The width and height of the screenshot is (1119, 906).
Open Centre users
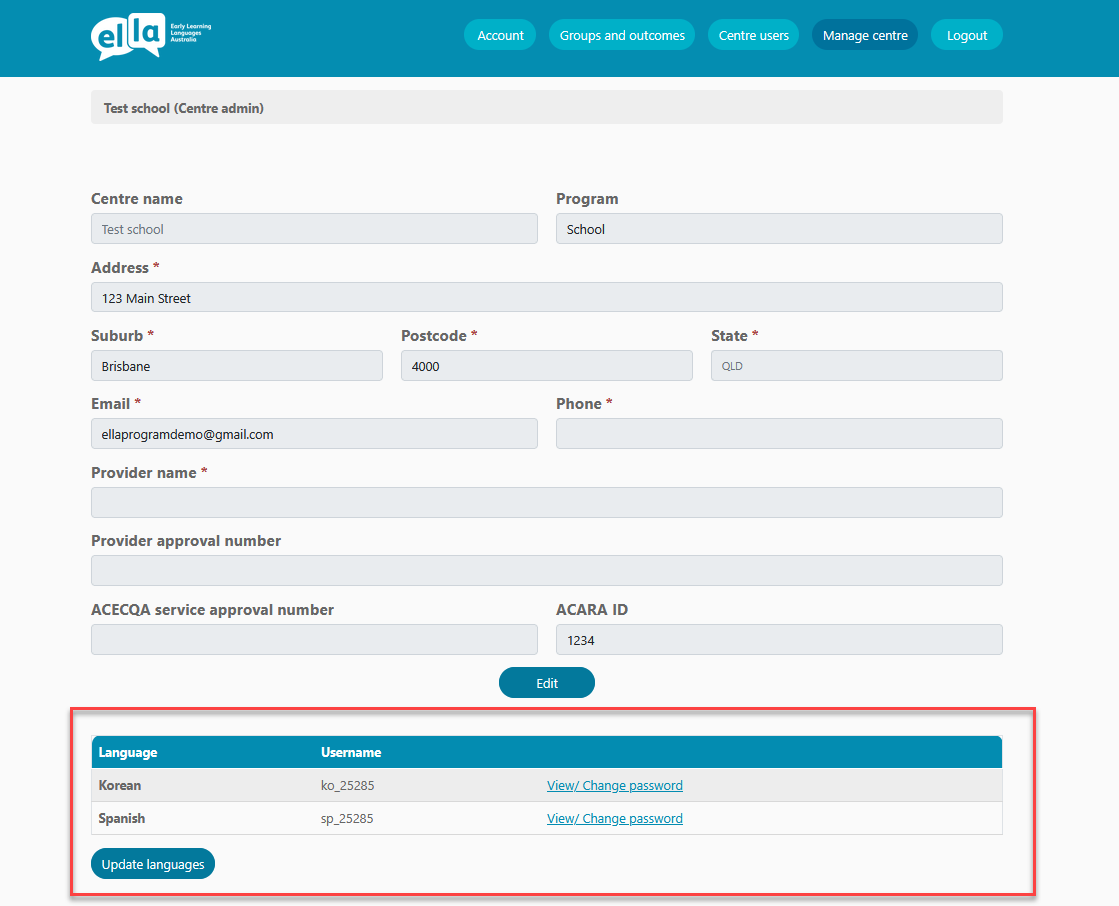click(753, 34)
